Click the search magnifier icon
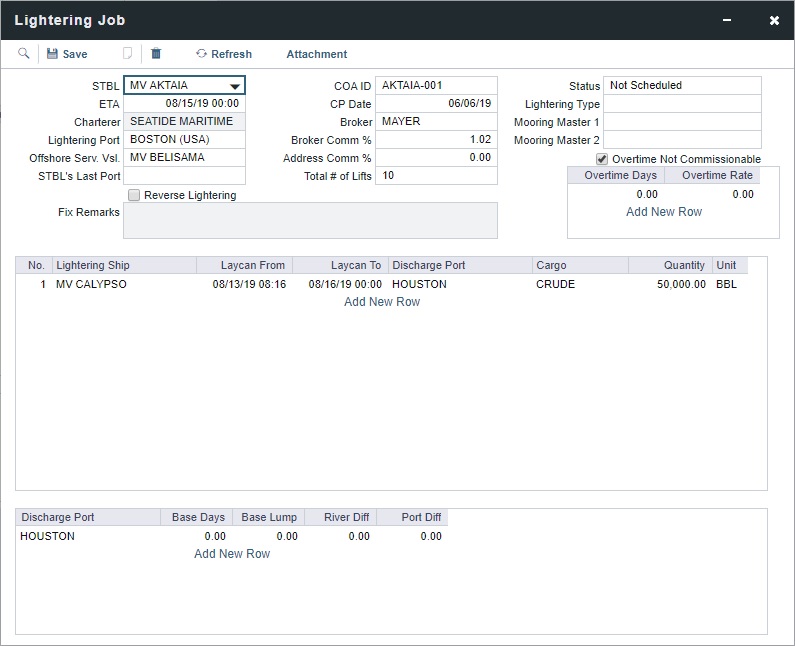The width and height of the screenshot is (795, 646). [24, 54]
